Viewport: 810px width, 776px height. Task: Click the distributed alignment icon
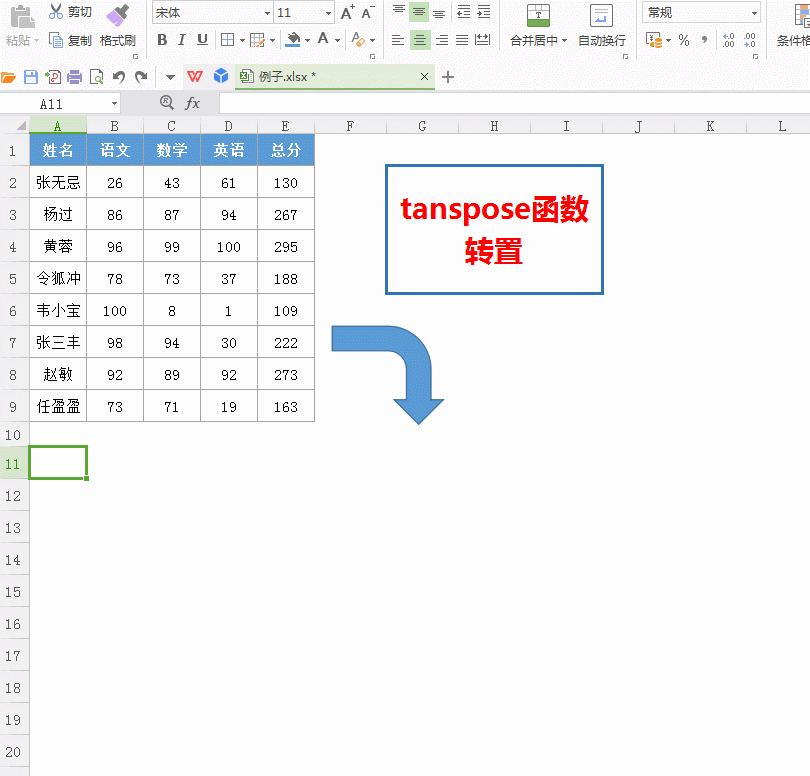[x=482, y=40]
